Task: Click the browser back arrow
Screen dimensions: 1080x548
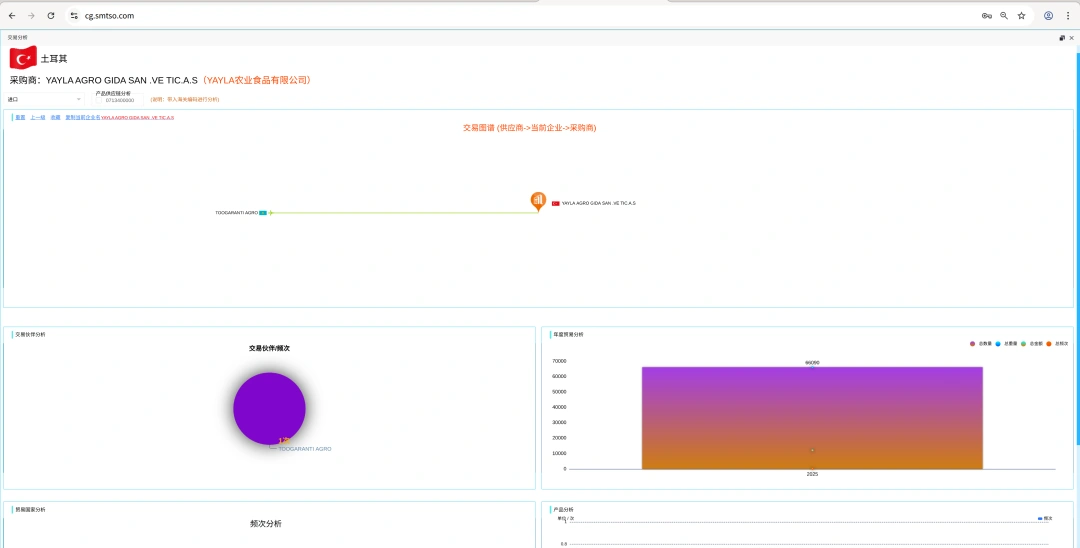Action: (x=12, y=16)
